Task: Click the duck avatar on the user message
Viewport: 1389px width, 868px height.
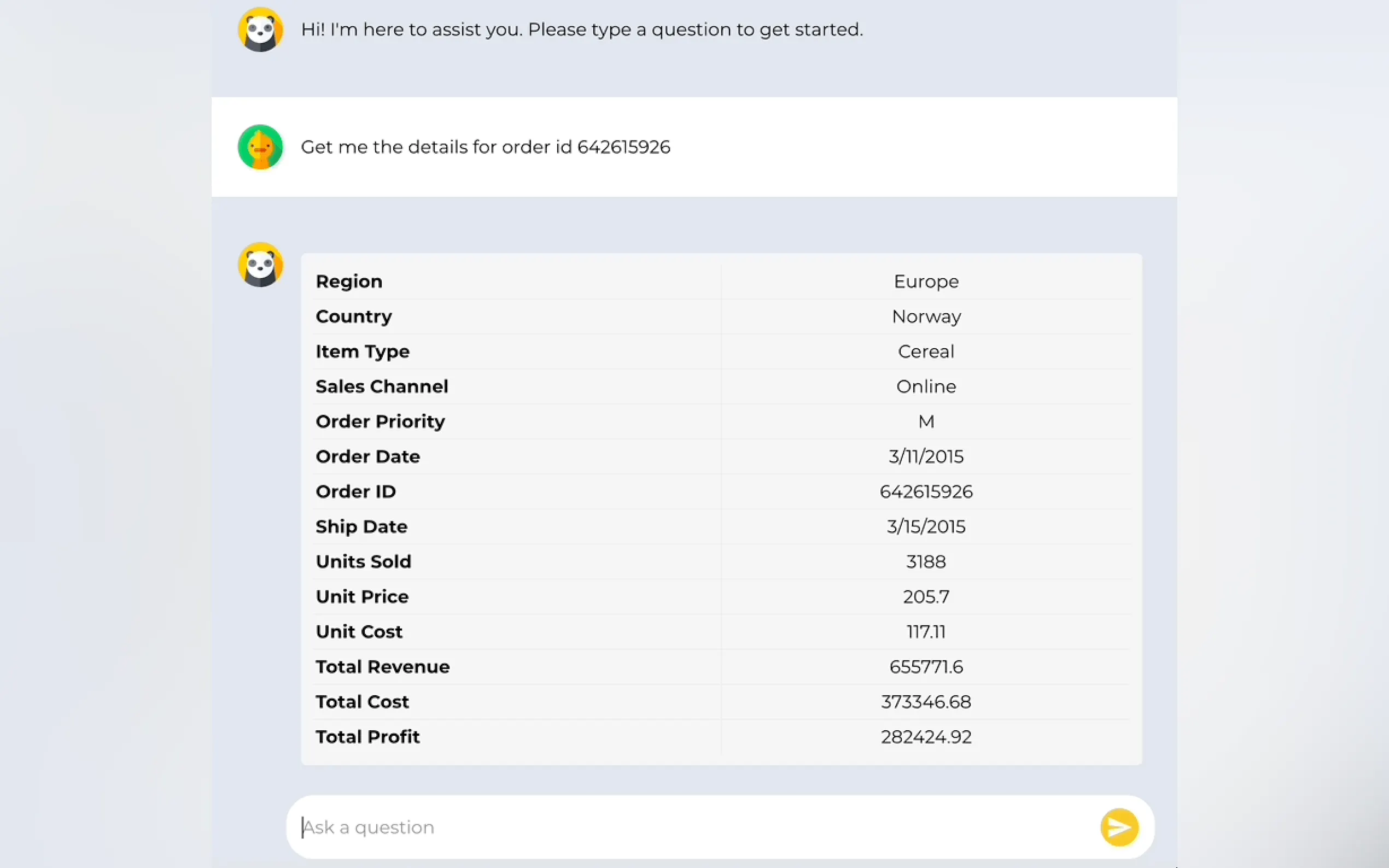Action: click(261, 147)
